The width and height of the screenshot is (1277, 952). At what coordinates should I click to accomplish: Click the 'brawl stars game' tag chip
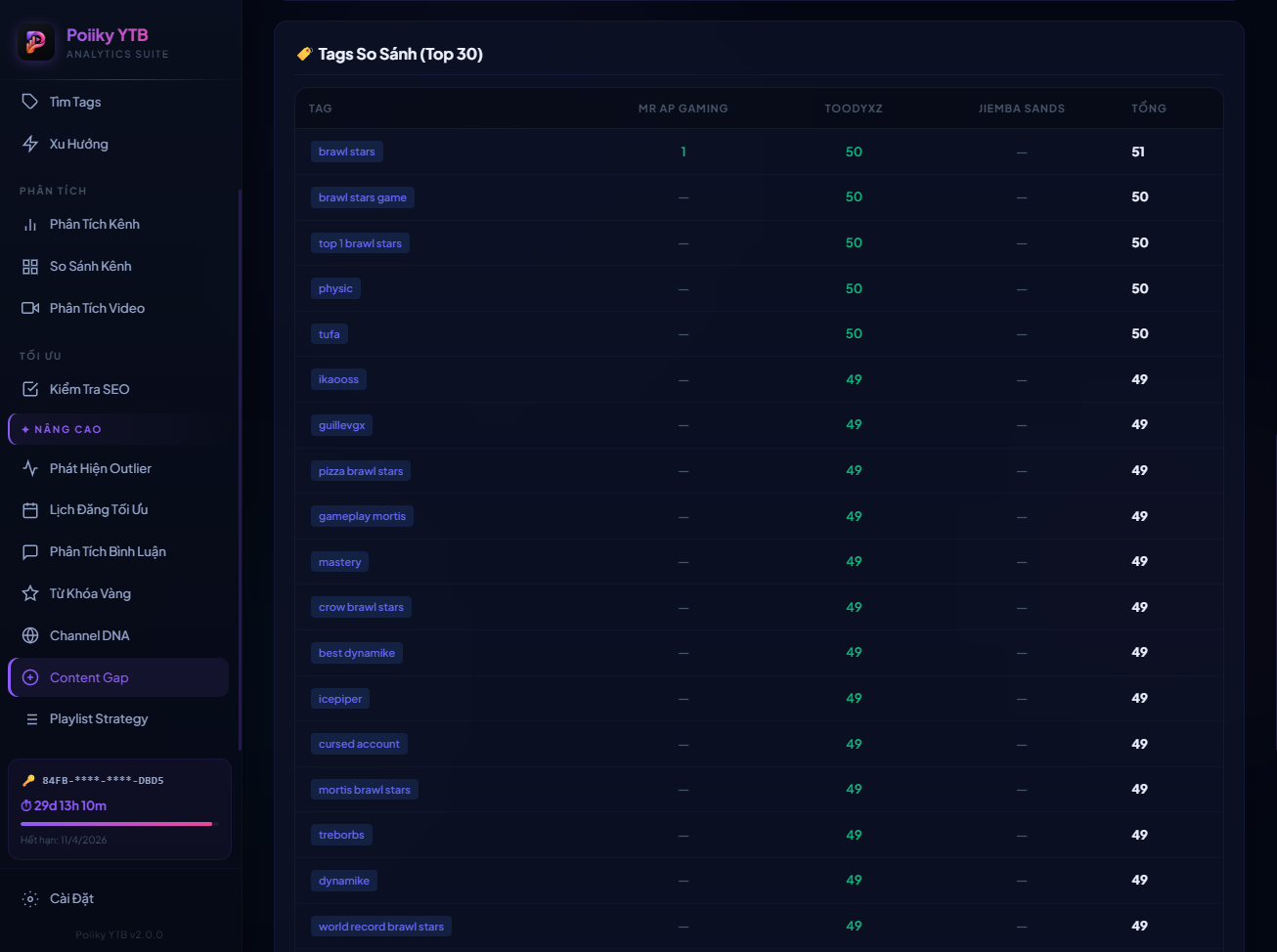(363, 197)
